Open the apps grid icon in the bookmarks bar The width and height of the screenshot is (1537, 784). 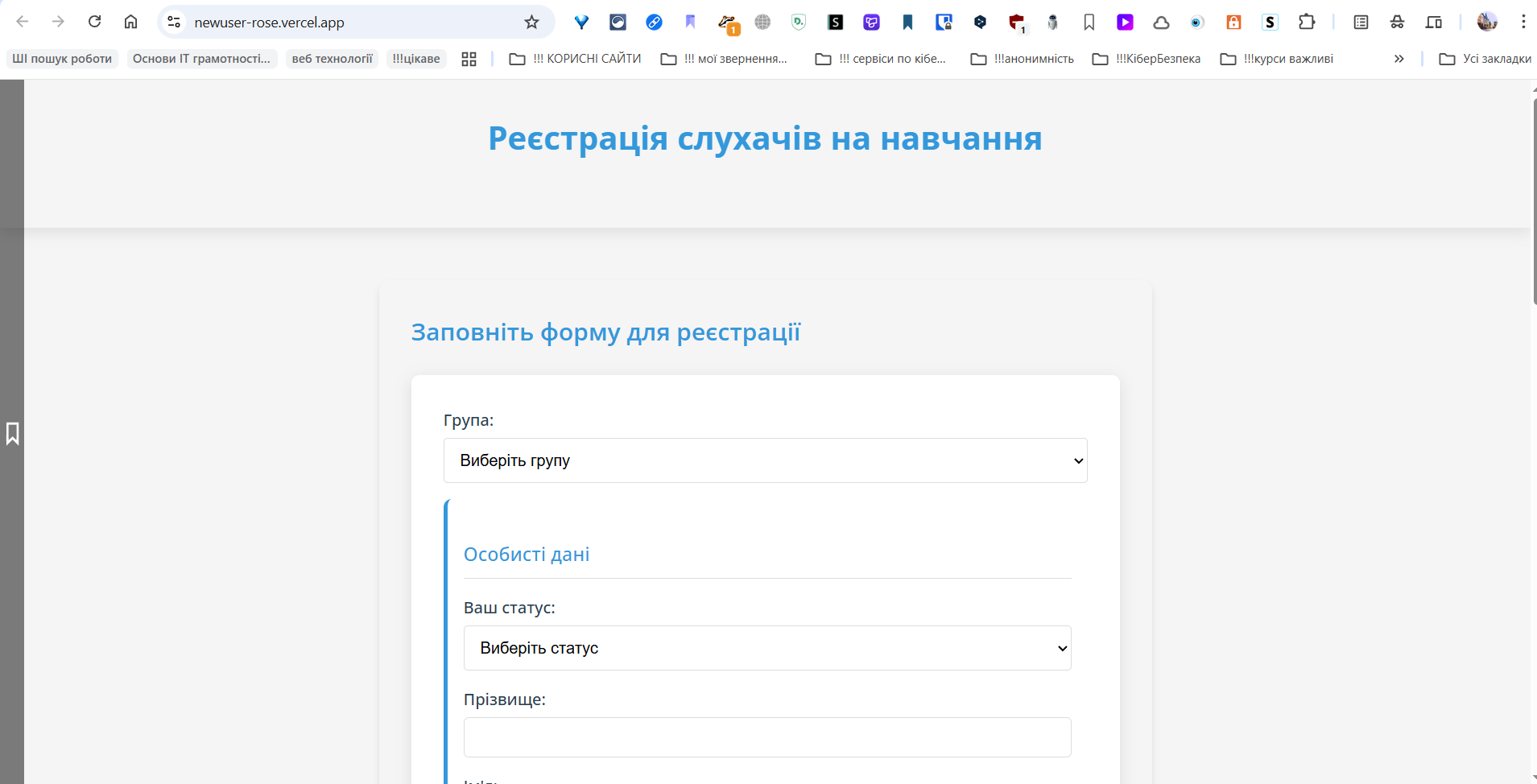pos(469,59)
